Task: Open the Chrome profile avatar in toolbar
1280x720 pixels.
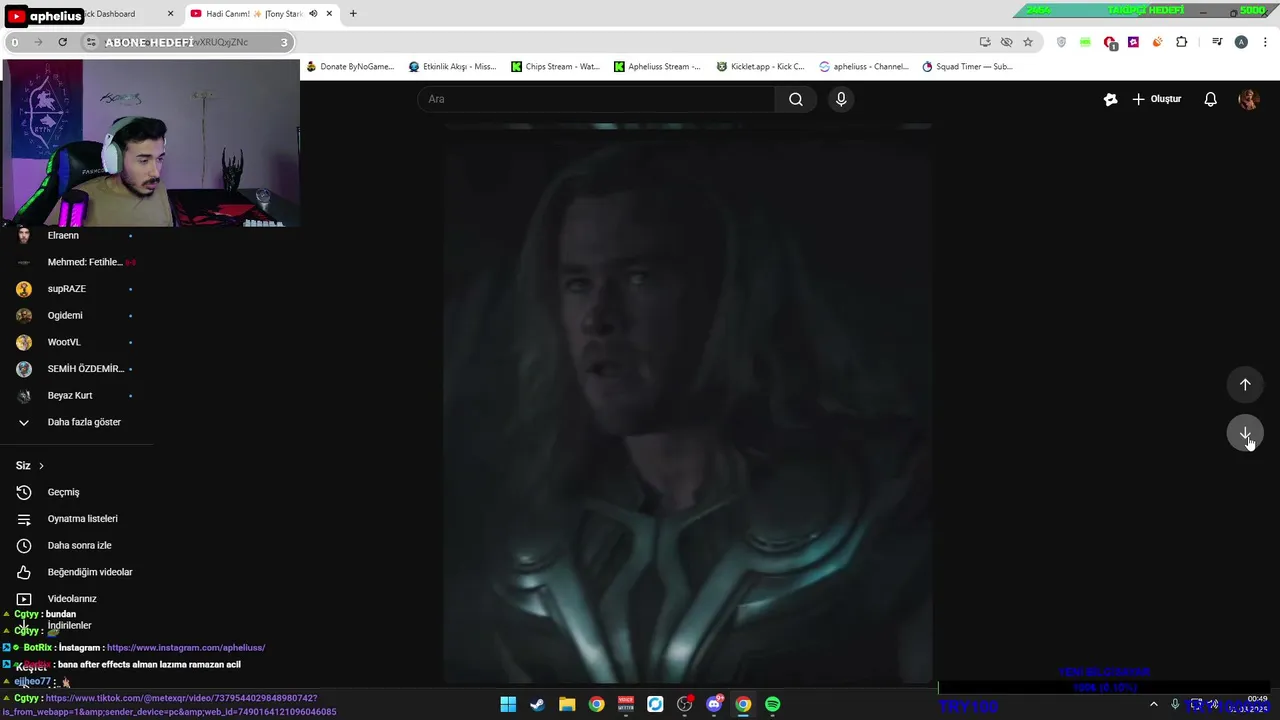Action: (1241, 42)
